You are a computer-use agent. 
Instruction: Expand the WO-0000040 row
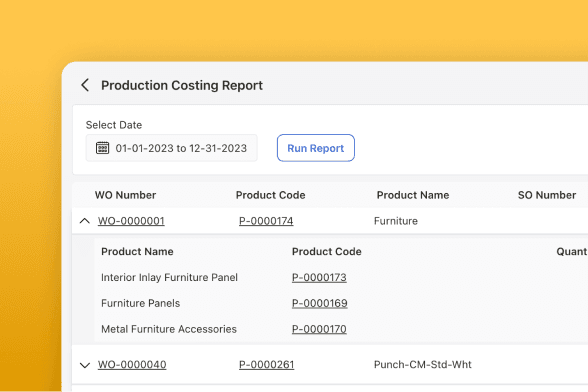pyautogui.click(x=85, y=365)
